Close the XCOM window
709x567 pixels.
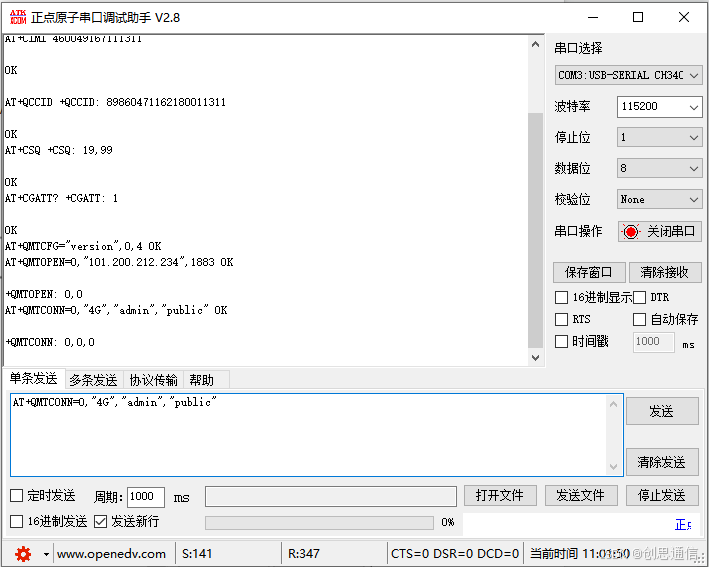(x=684, y=17)
